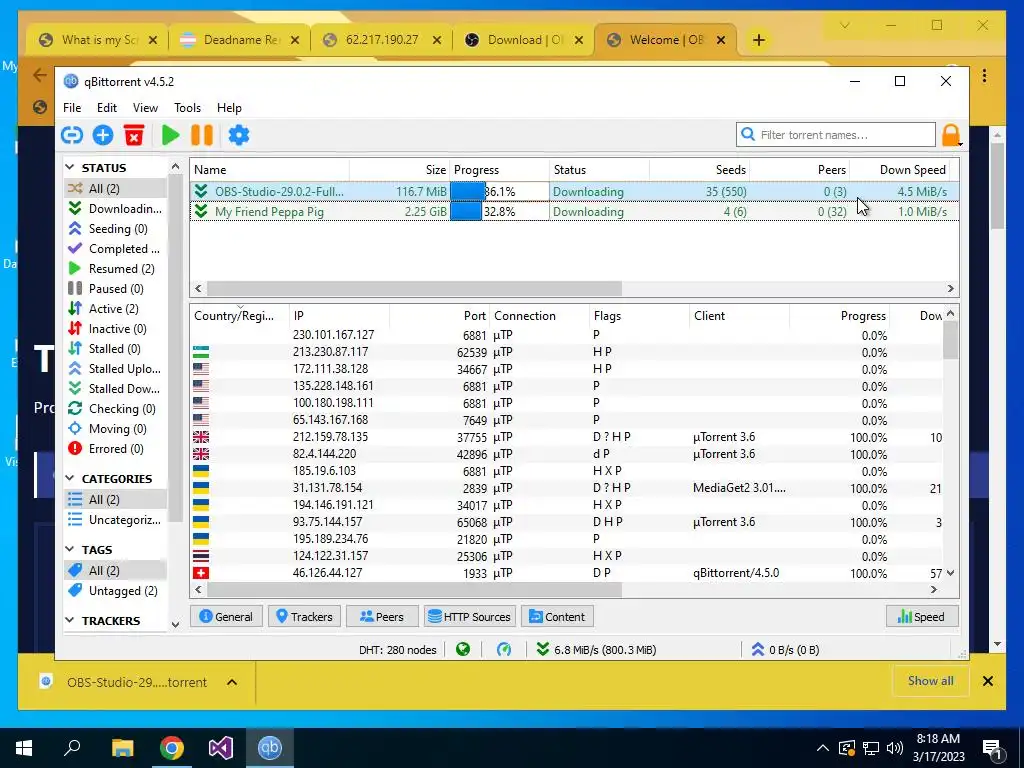Screen dimensions: 1024x768
Task: Open Options via the blue gear icon
Action: [x=239, y=135]
